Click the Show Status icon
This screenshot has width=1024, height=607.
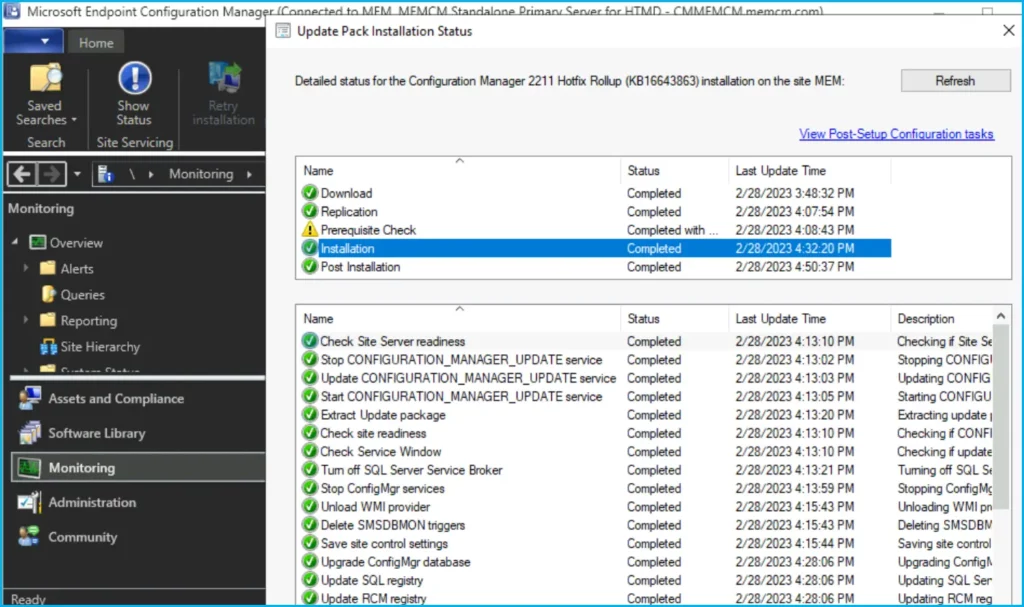tap(135, 78)
